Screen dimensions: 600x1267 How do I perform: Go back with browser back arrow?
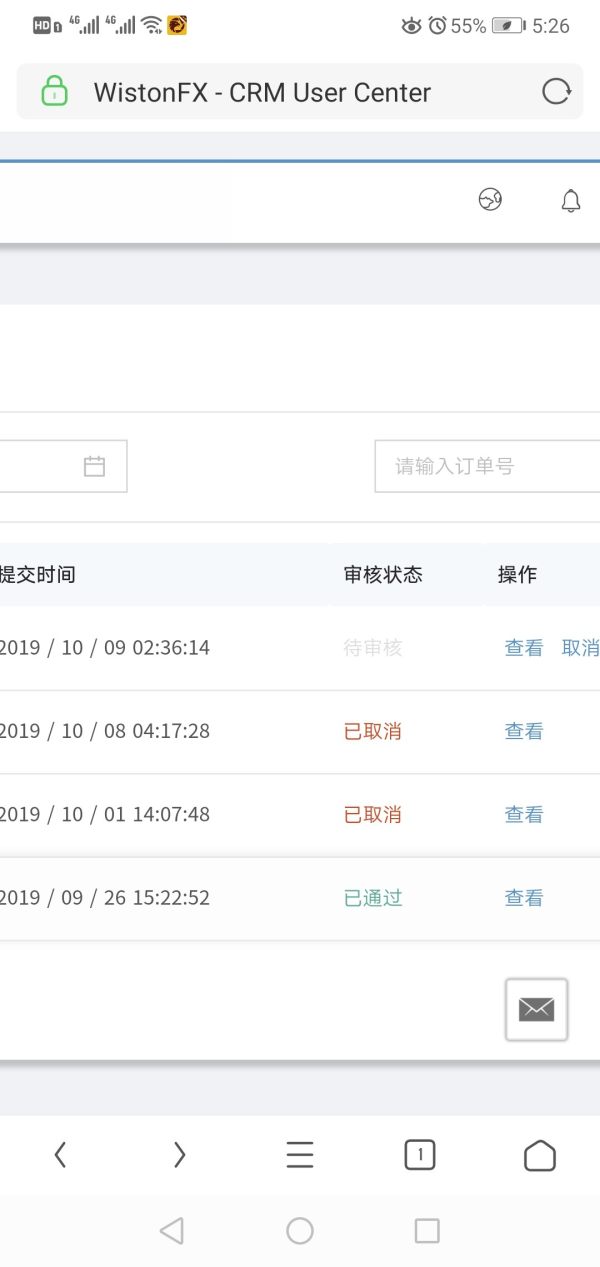coord(60,1155)
